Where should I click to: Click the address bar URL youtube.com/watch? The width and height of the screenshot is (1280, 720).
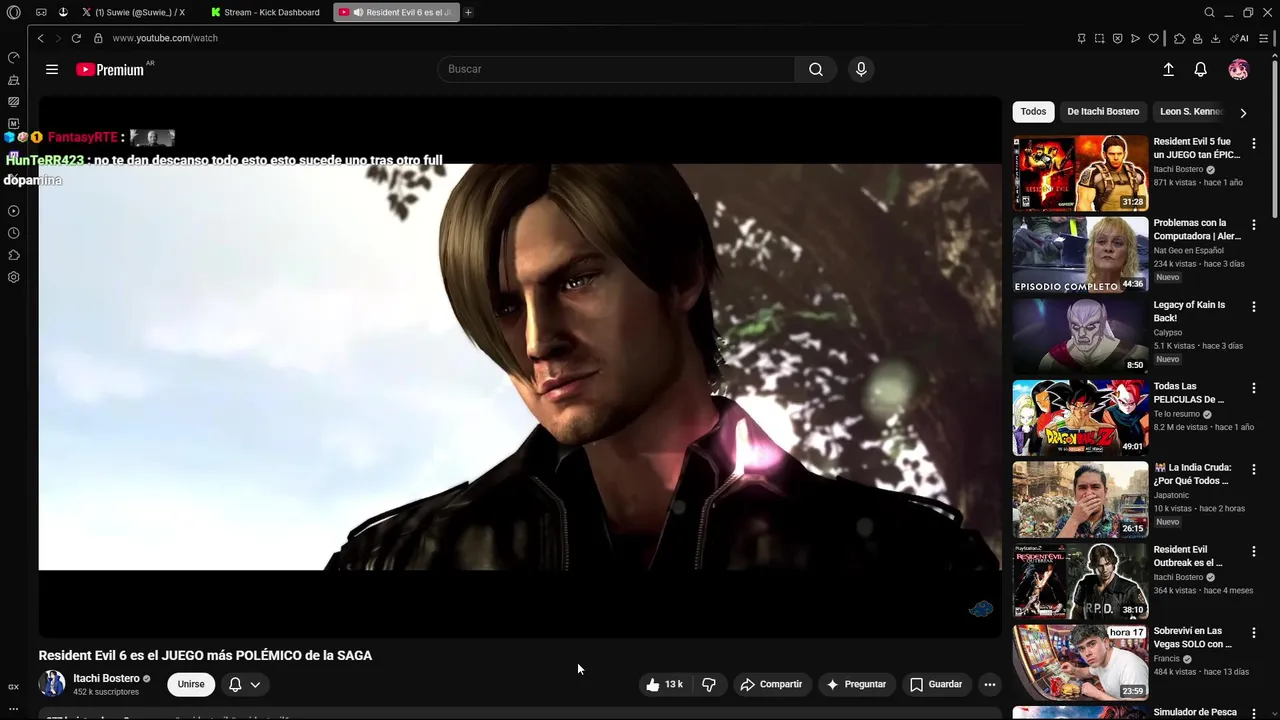tap(165, 38)
